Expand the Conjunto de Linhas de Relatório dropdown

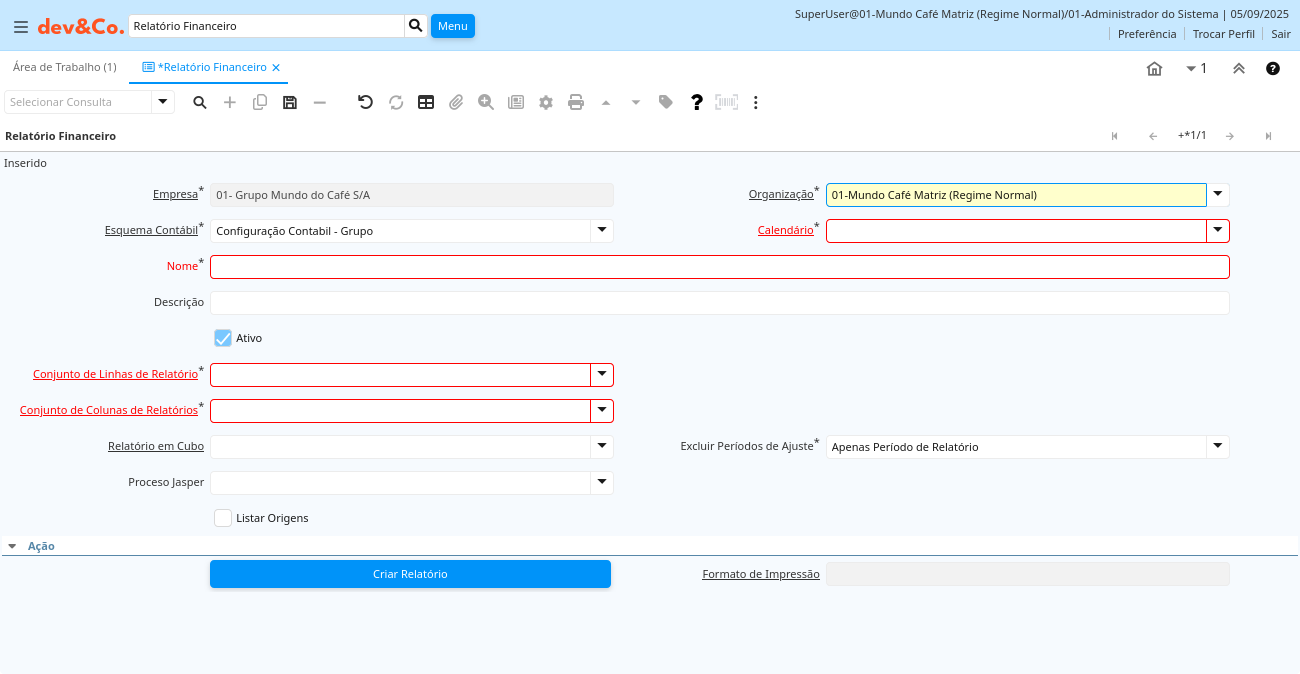coord(602,375)
